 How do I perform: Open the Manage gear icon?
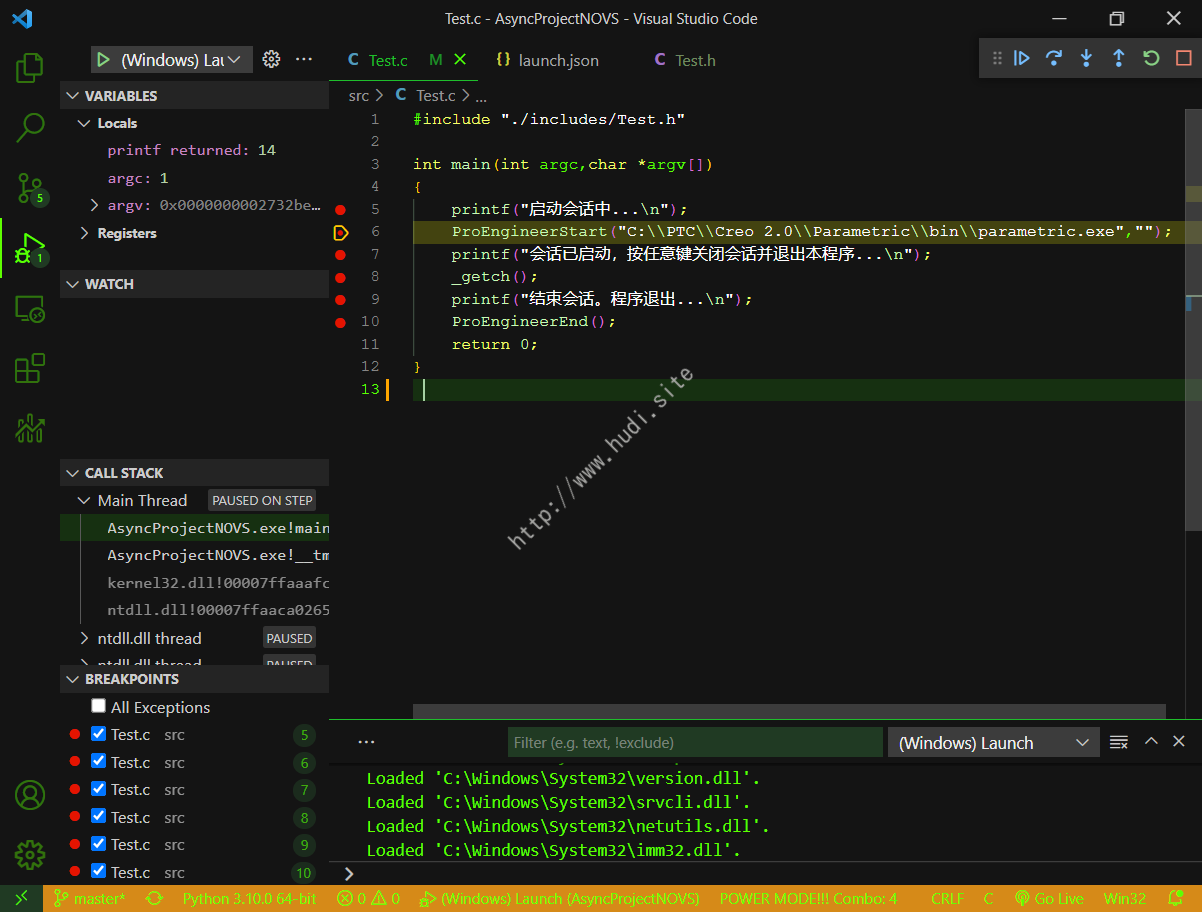30,855
